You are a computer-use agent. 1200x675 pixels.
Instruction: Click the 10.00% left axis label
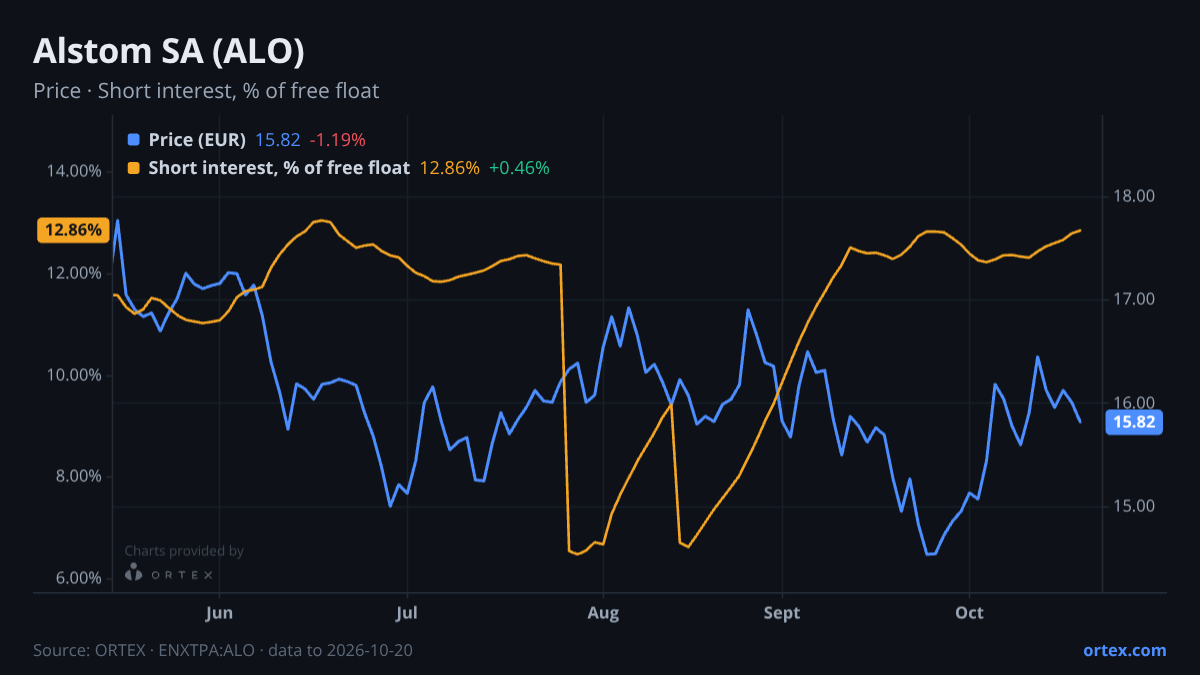click(x=74, y=375)
